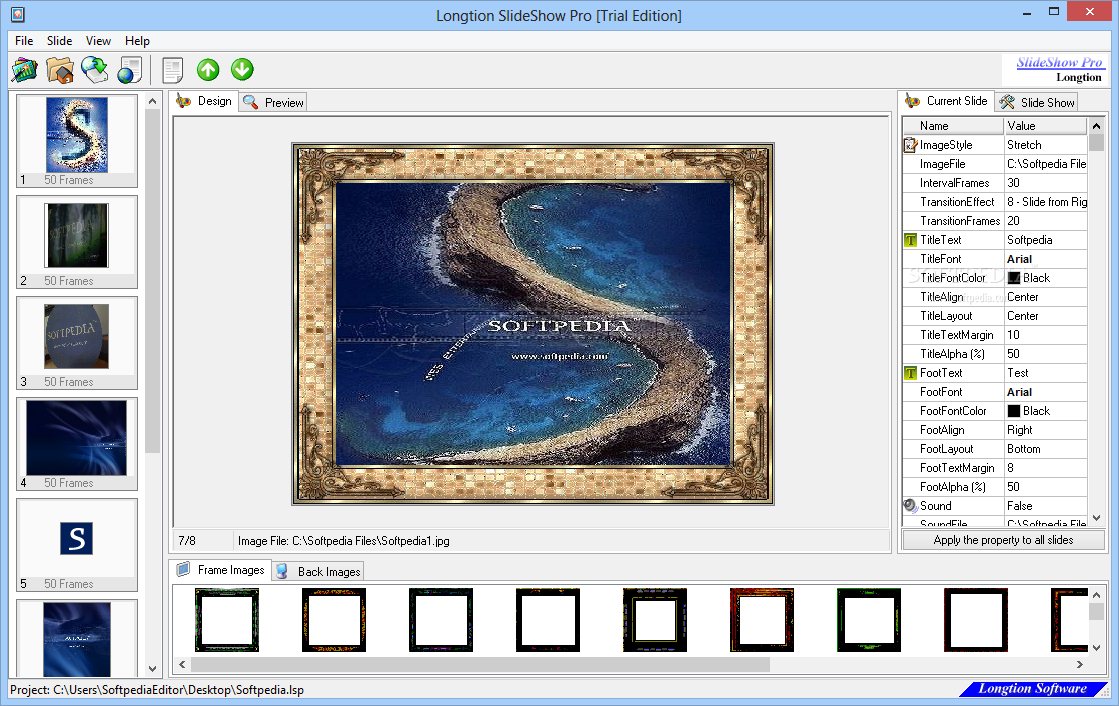
Task: Click the globe with green arrow icon
Action: pyautogui.click(x=94, y=70)
